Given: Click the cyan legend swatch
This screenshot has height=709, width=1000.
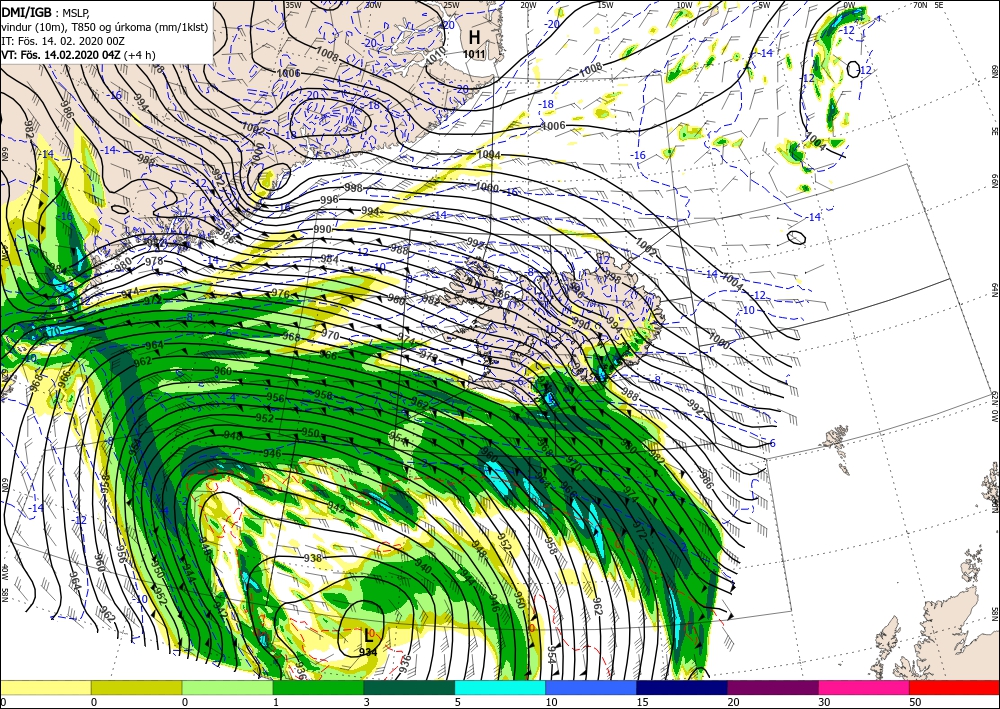Looking at the screenshot, I should click(500, 687).
